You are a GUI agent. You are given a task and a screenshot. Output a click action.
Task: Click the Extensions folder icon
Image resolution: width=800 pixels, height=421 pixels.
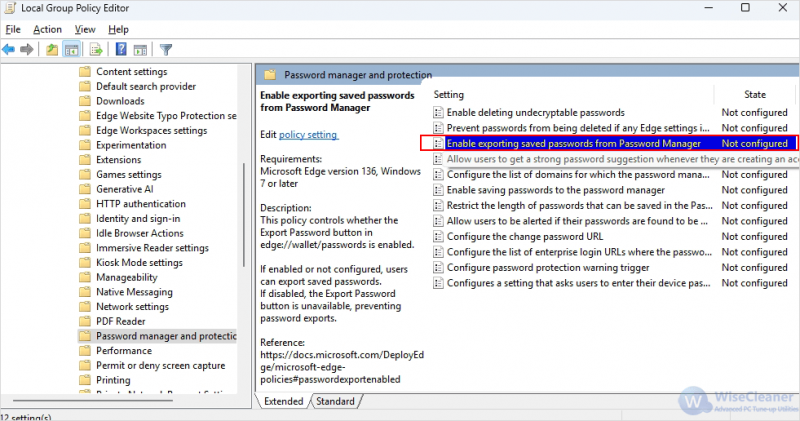coord(85,160)
